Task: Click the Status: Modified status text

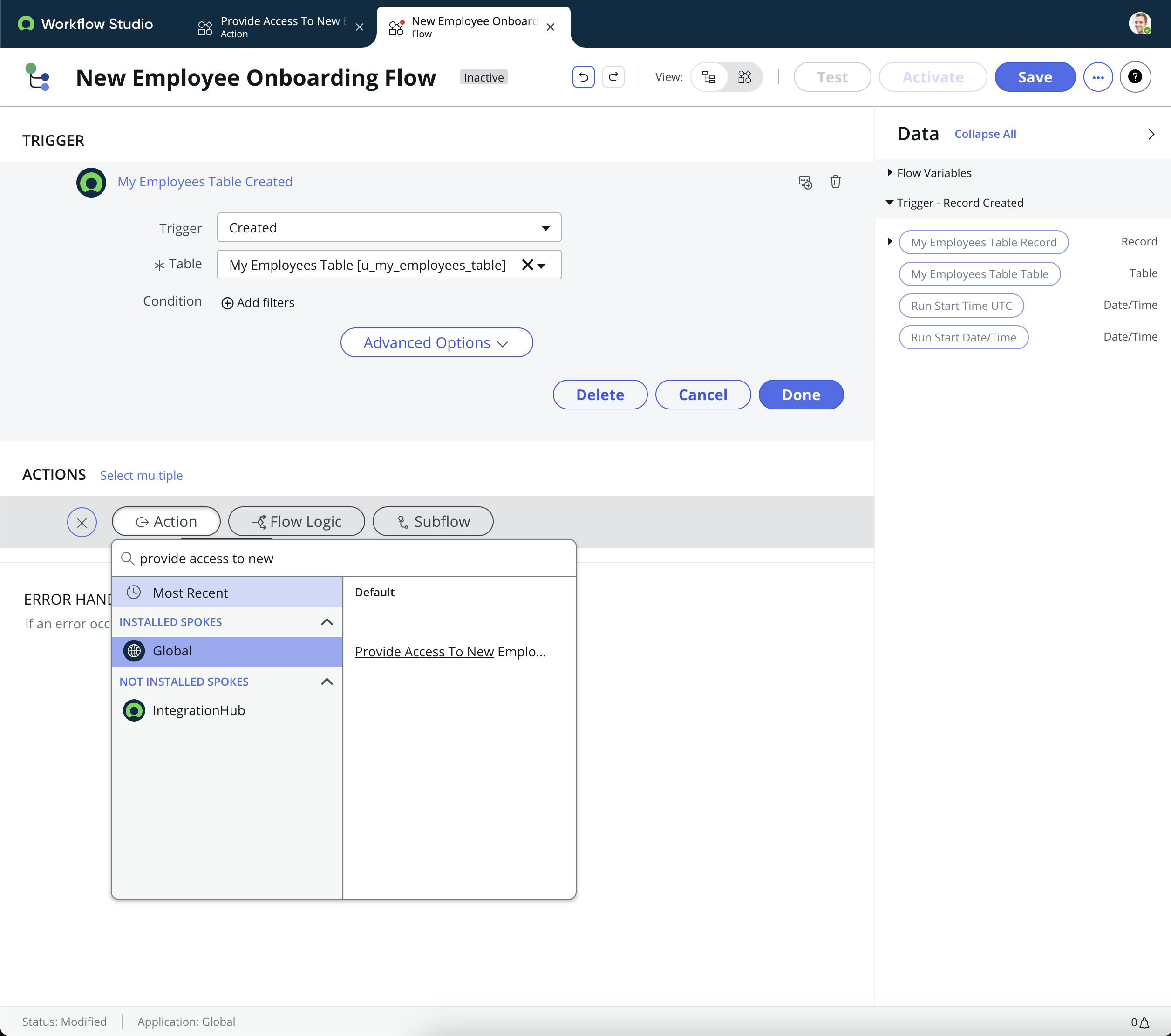Action: pos(64,1022)
